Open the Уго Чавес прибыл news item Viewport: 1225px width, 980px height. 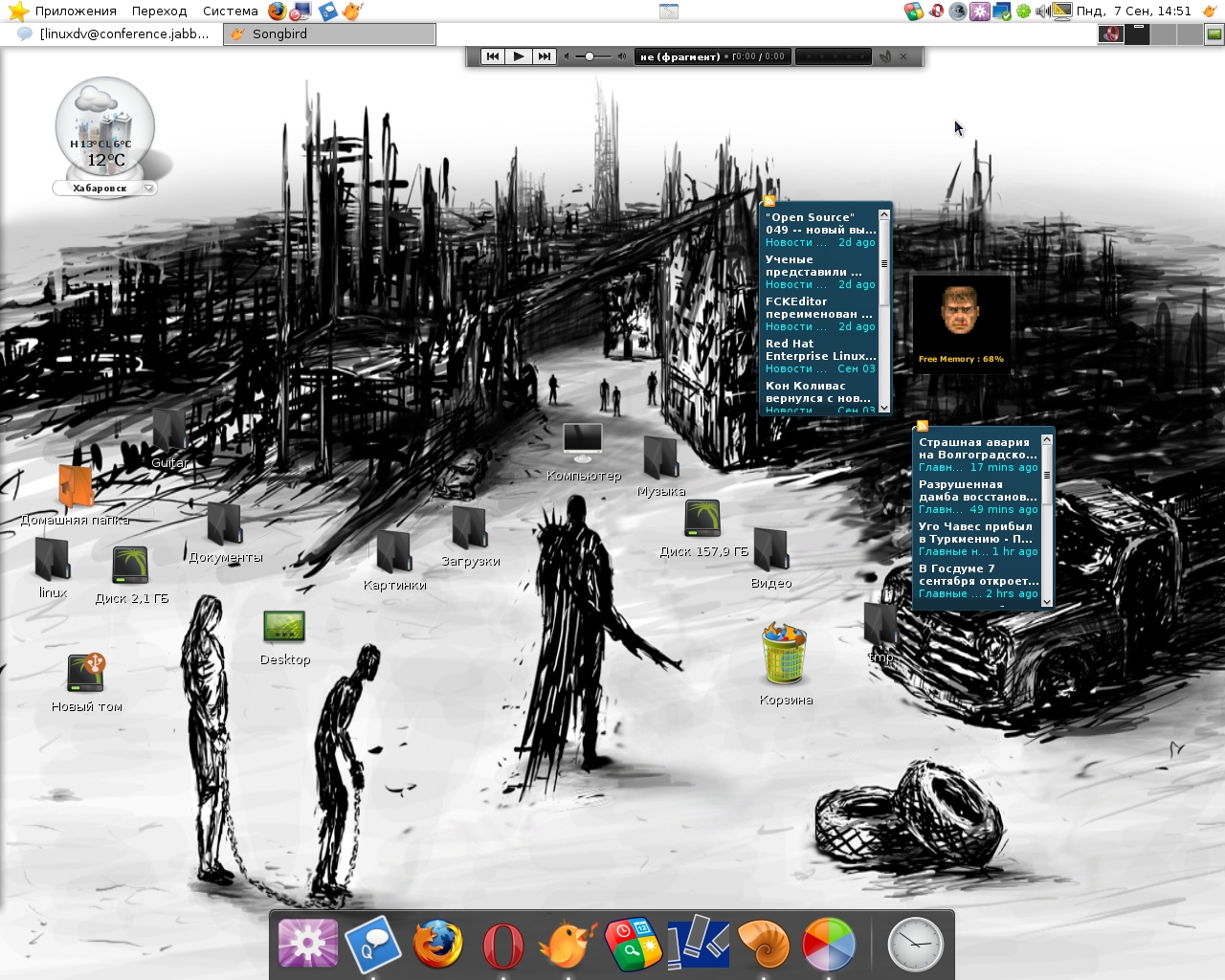click(x=978, y=539)
